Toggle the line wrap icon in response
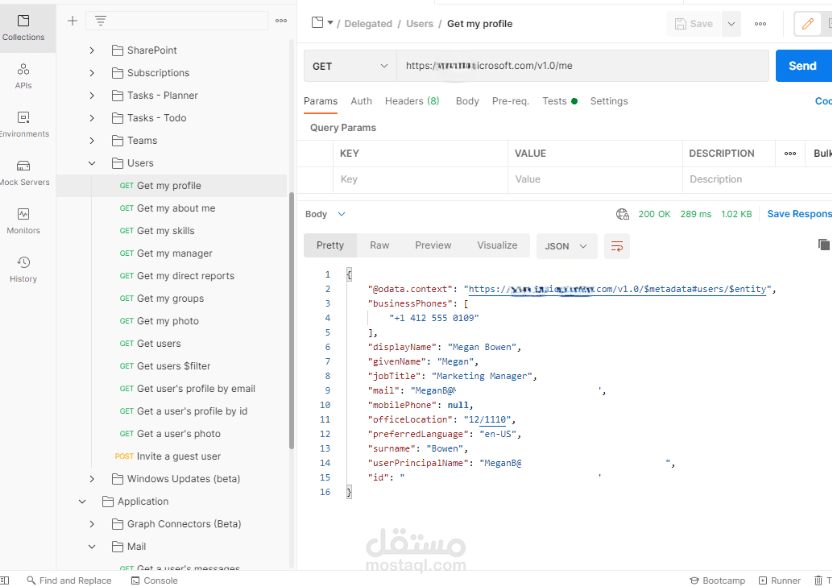Screen dimensions: 832x586 coord(617,246)
